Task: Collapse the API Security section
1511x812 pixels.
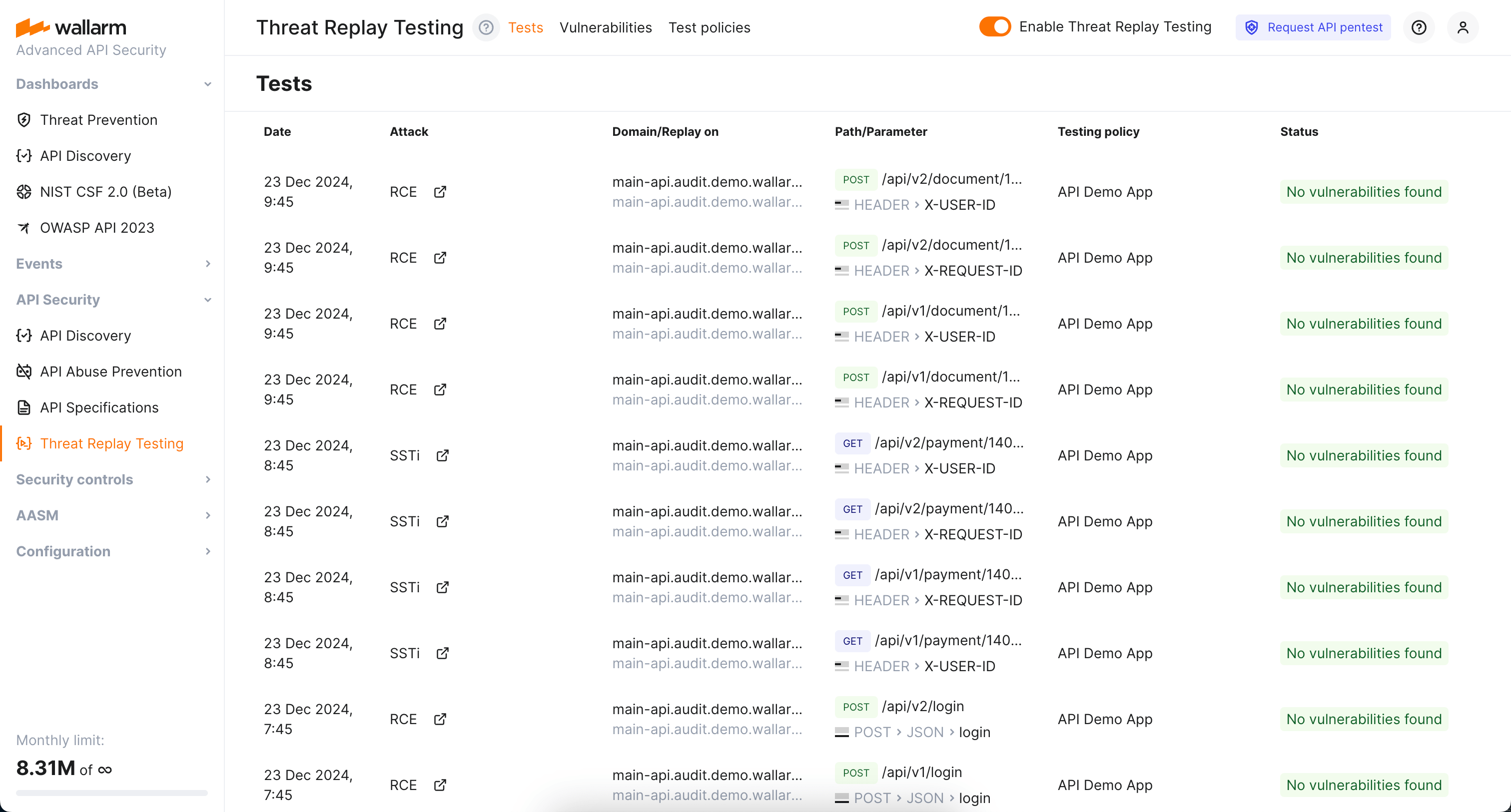Action: [208, 300]
